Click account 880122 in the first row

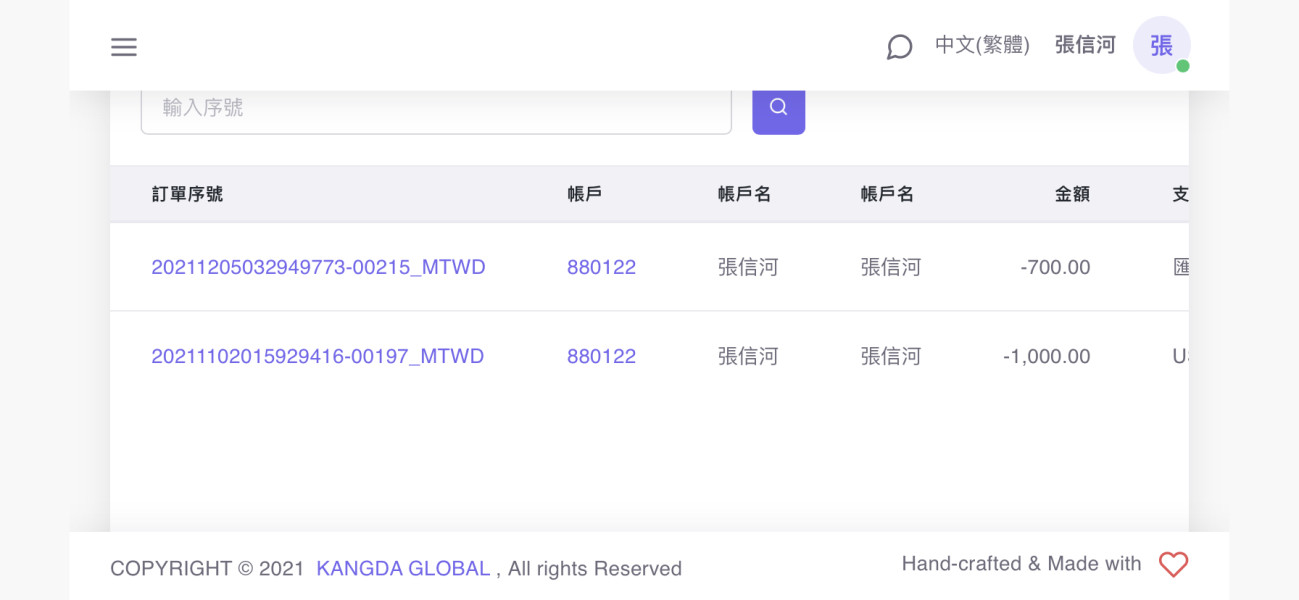coord(601,267)
